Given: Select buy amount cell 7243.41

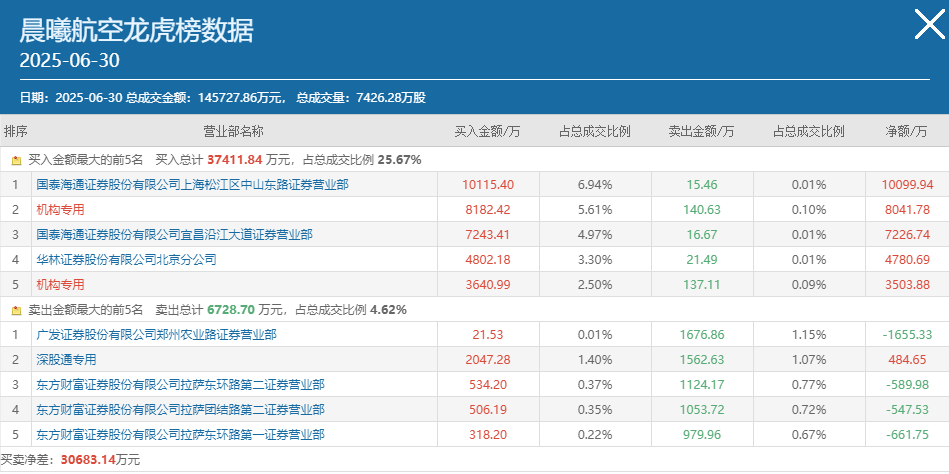Looking at the screenshot, I should click(x=488, y=234).
